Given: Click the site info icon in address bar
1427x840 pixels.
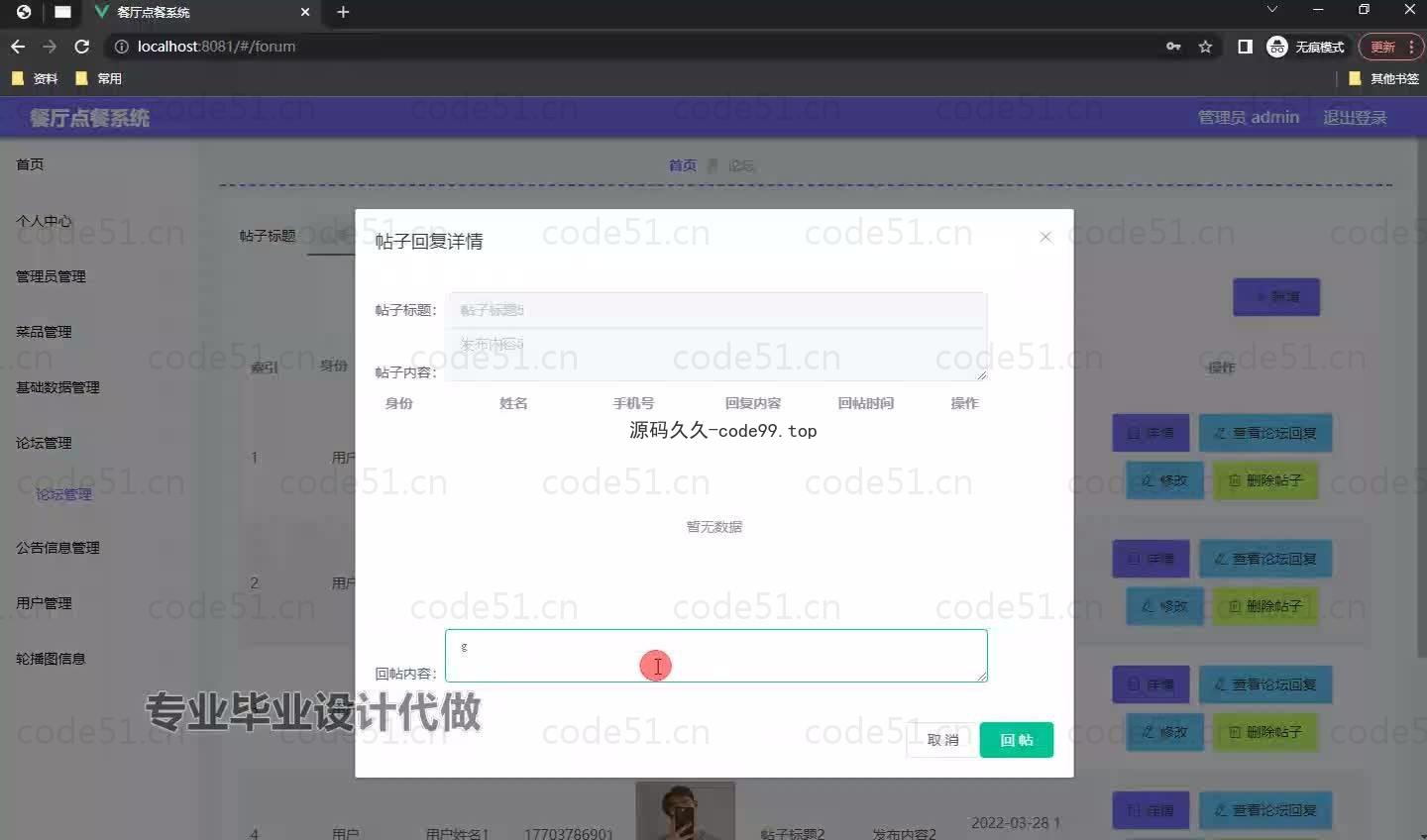Looking at the screenshot, I should point(121,47).
